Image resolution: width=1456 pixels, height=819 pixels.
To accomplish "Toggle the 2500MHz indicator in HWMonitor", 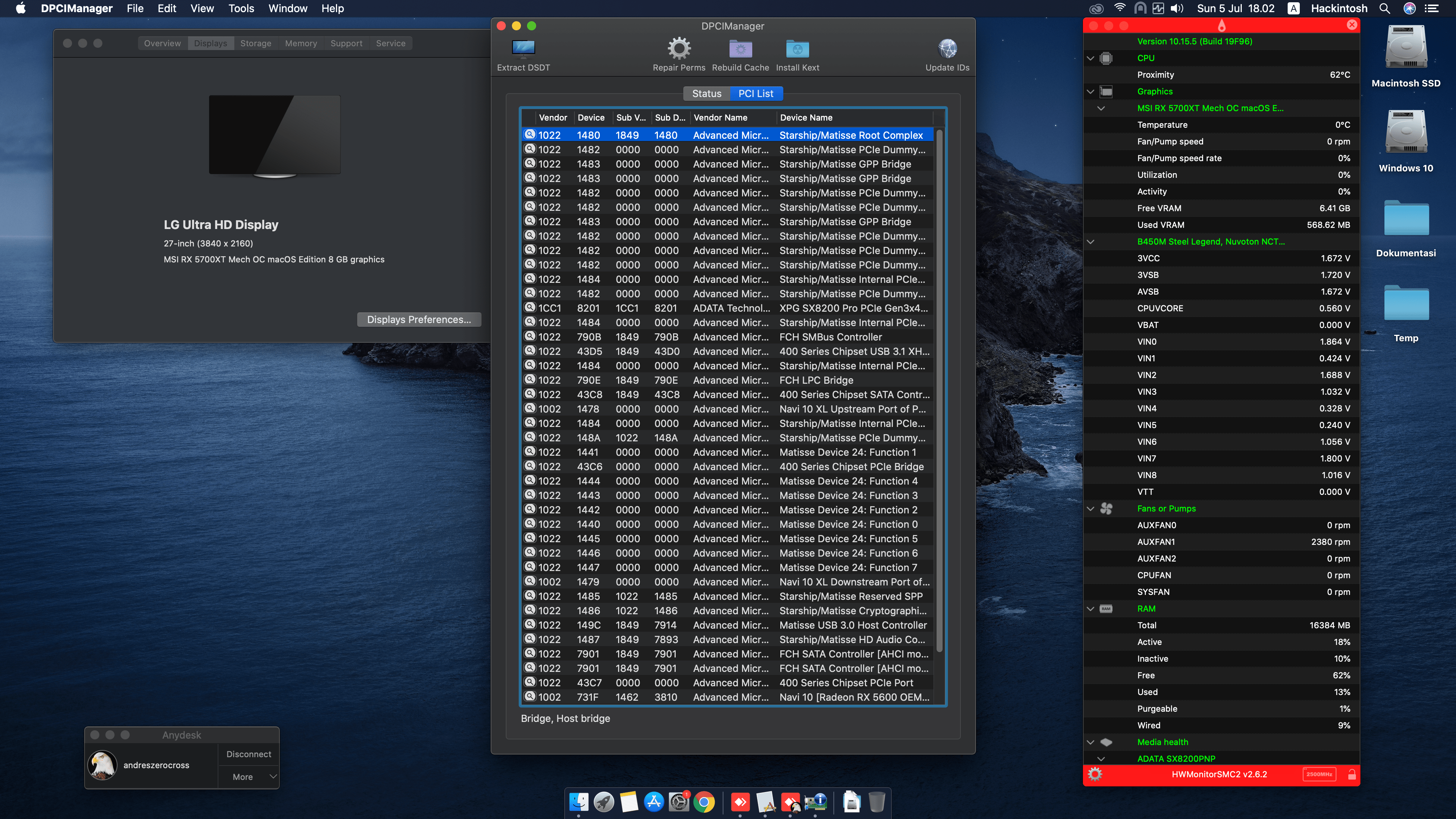I will [x=1319, y=774].
